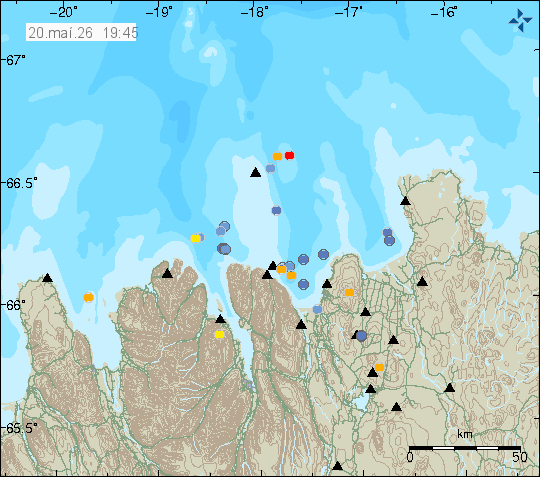Viewport: 540px width, 477px height.
Task: Select the -16° longitude label
Action: pyautogui.click(x=444, y=12)
